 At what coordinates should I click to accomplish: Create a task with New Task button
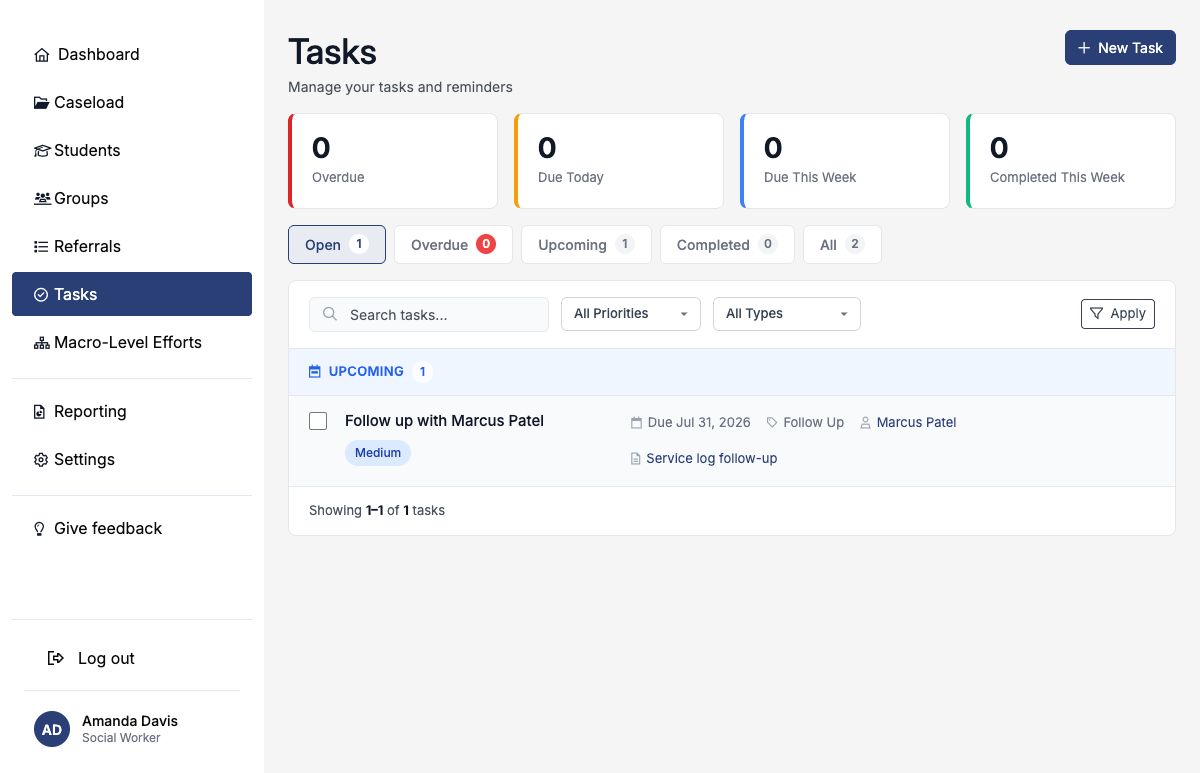1120,48
